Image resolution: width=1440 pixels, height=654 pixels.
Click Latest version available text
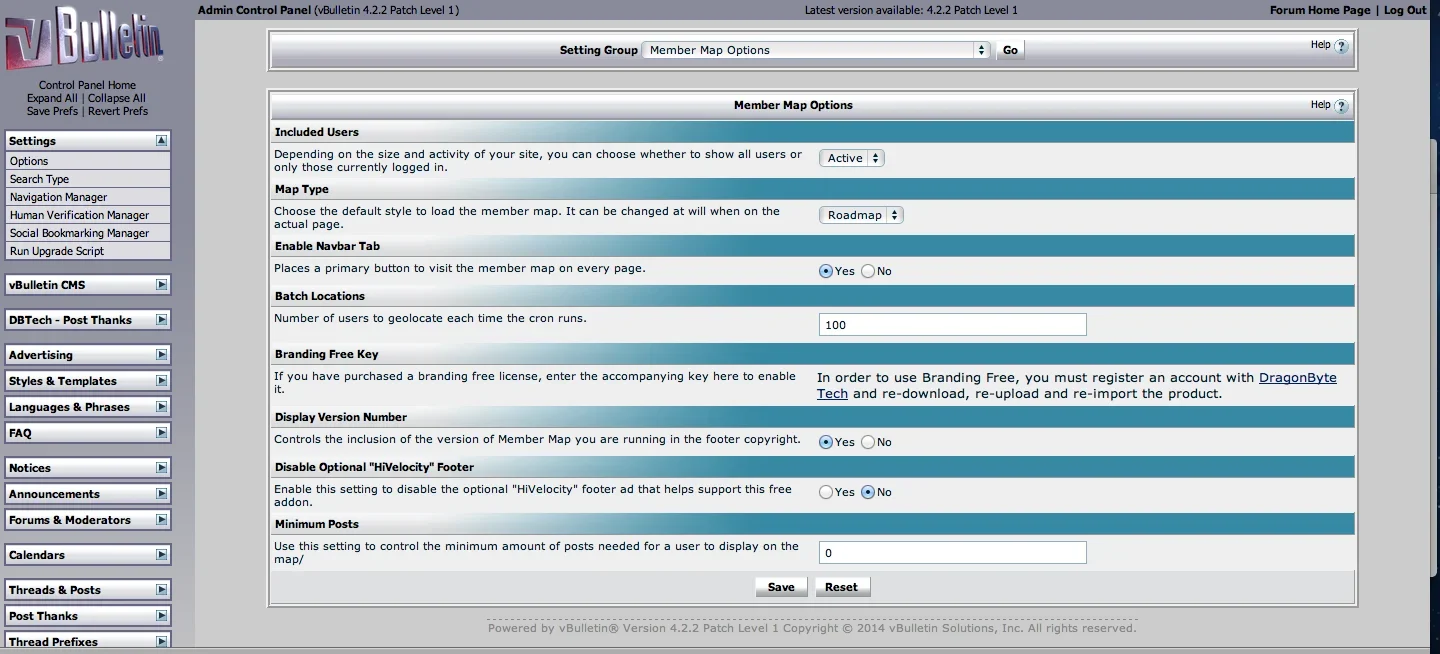[x=911, y=10]
